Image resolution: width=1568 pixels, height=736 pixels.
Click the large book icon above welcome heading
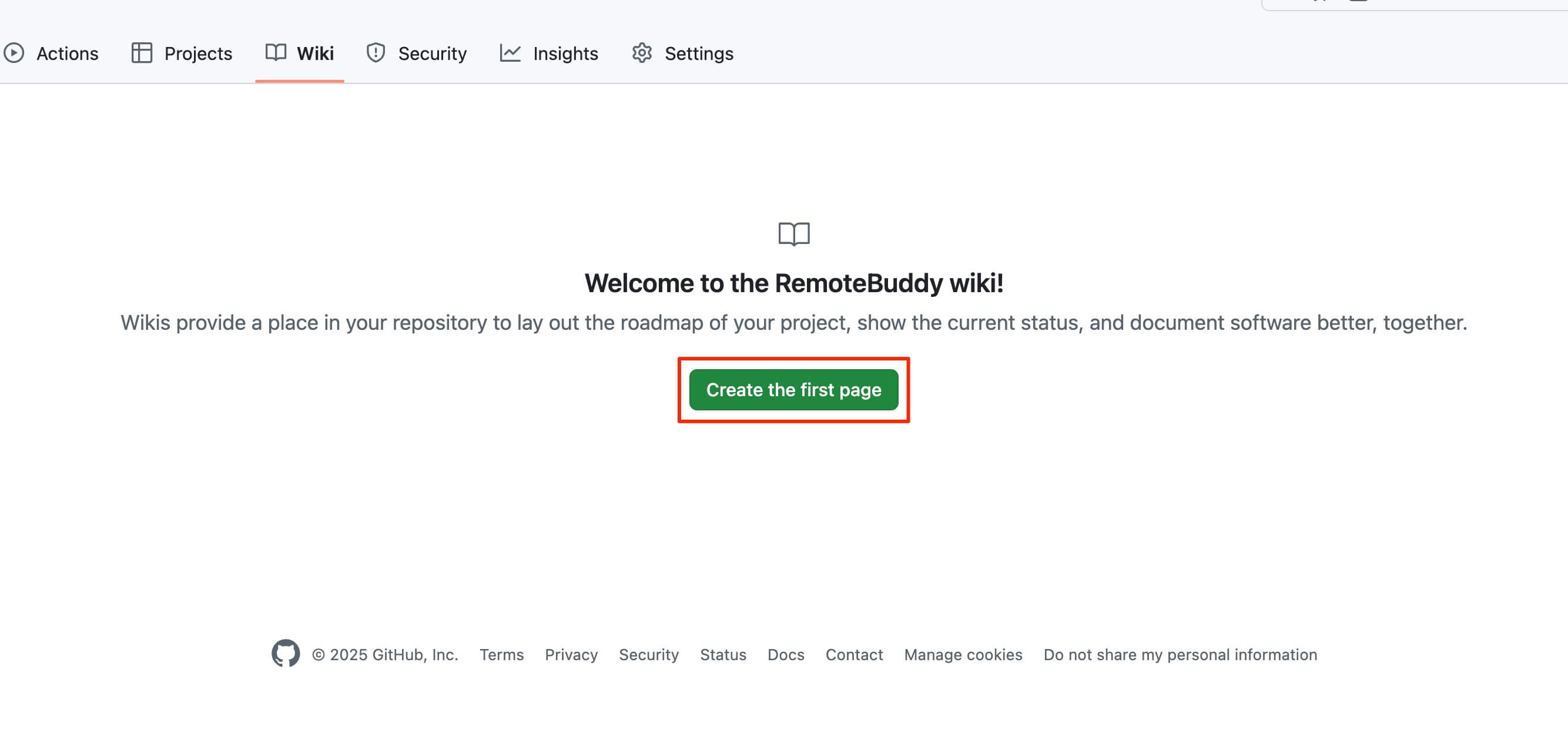point(794,234)
